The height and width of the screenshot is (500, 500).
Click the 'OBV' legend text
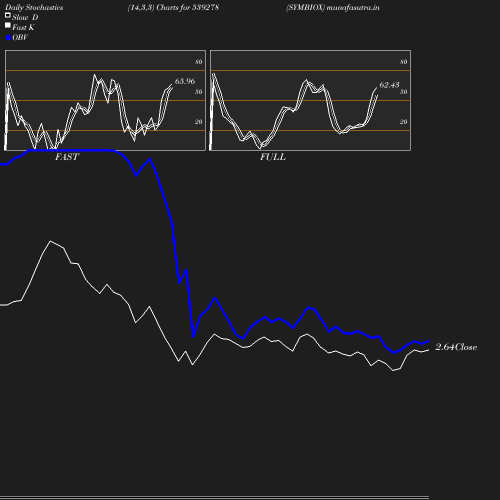point(20,37)
